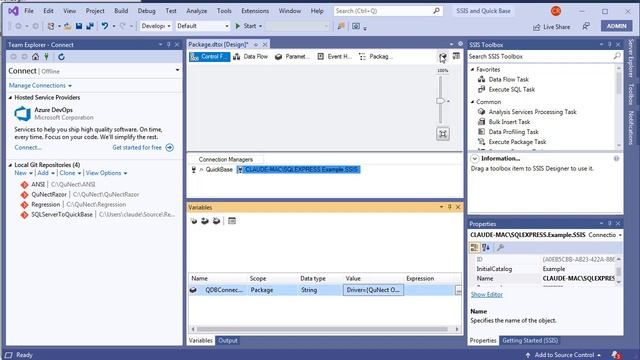Switch to the Event Handlers tab
Image resolution: width=640 pixels, height=360 pixels.
[334, 57]
